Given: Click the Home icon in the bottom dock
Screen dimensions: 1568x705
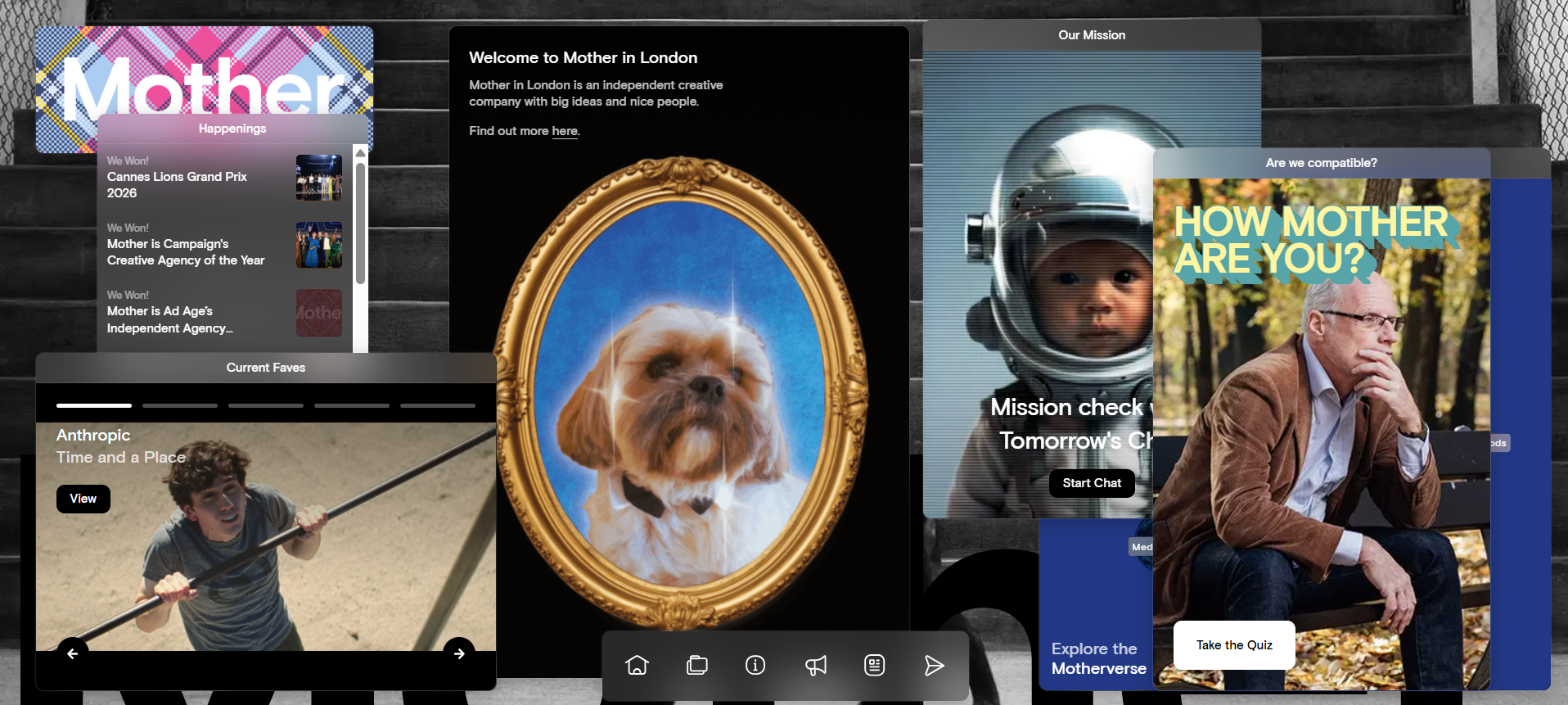Looking at the screenshot, I should pos(637,665).
